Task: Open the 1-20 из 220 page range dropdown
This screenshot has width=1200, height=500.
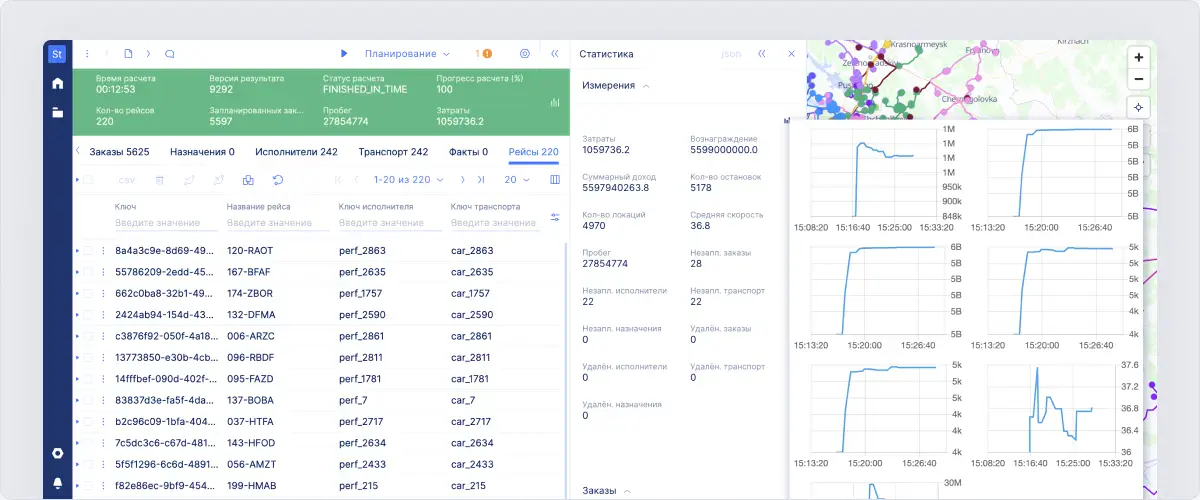Action: click(408, 180)
